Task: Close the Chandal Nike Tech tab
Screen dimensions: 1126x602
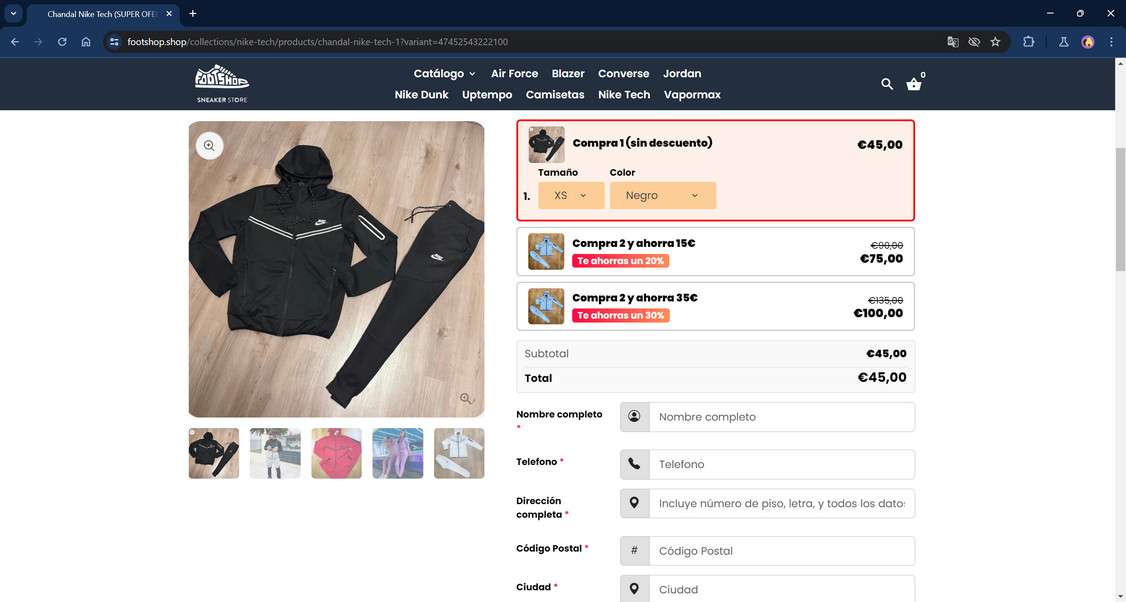Action: point(169,14)
